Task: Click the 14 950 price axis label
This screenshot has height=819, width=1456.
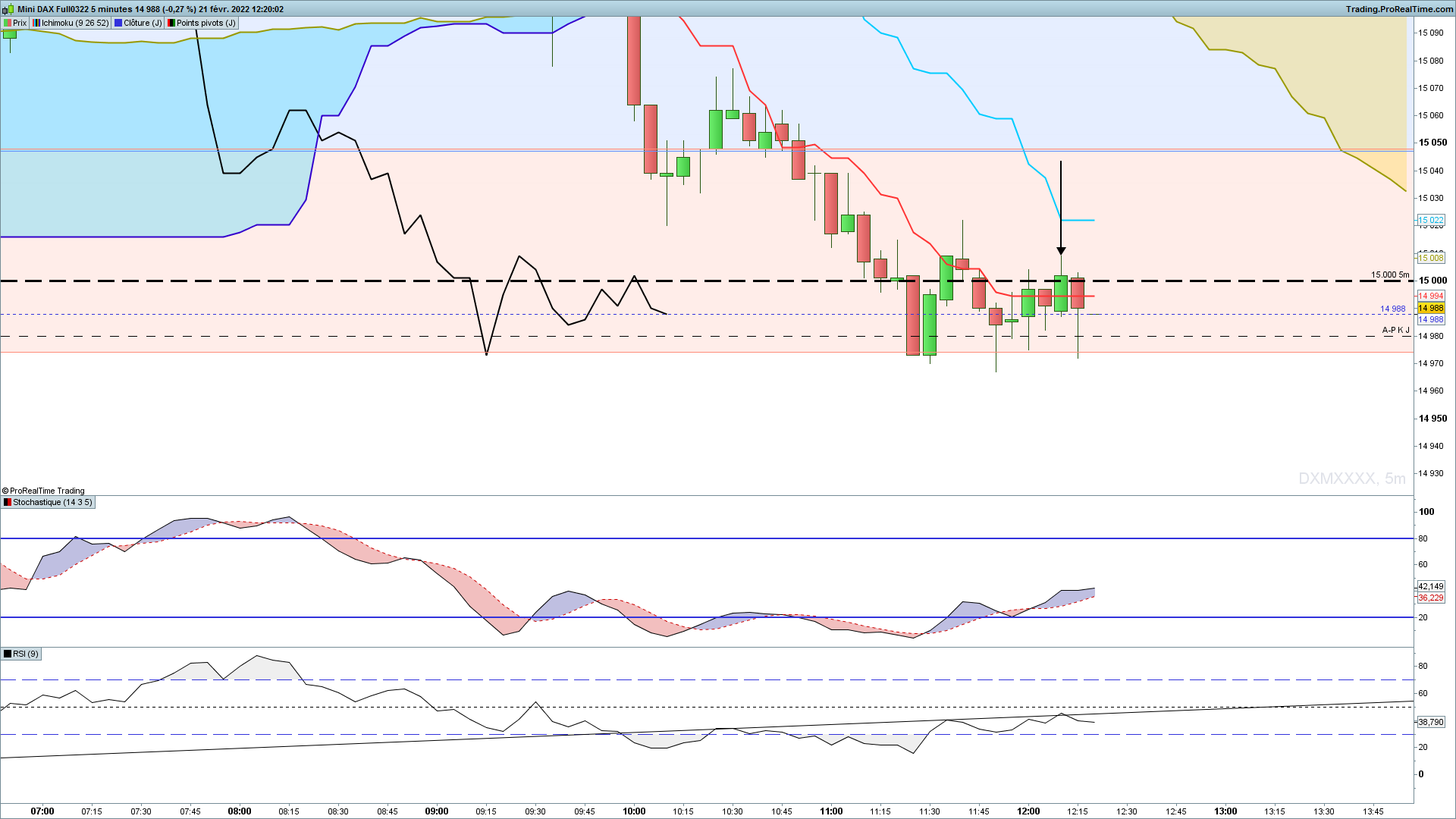Action: coord(1432,419)
